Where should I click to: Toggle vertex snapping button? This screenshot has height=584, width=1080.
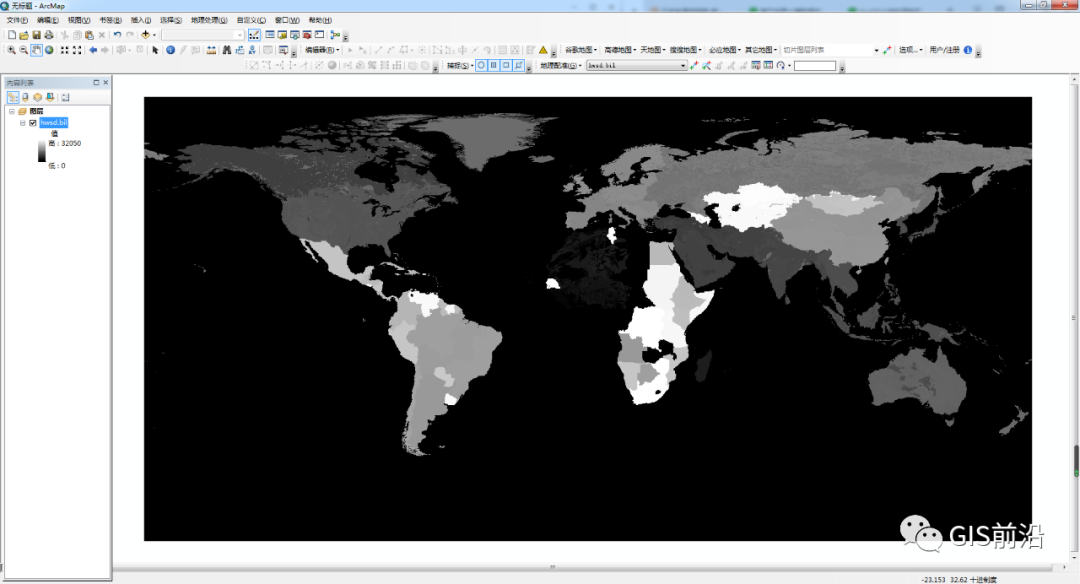coord(506,65)
